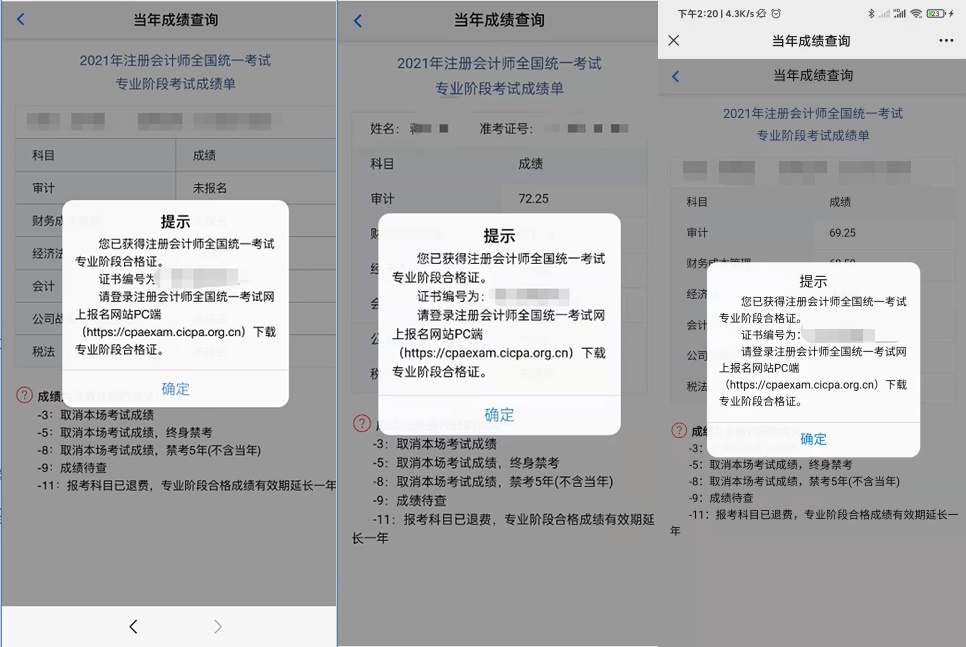The image size is (966, 647).
Task: Tap the left navigation chevron at the bottom
Action: coord(133,629)
